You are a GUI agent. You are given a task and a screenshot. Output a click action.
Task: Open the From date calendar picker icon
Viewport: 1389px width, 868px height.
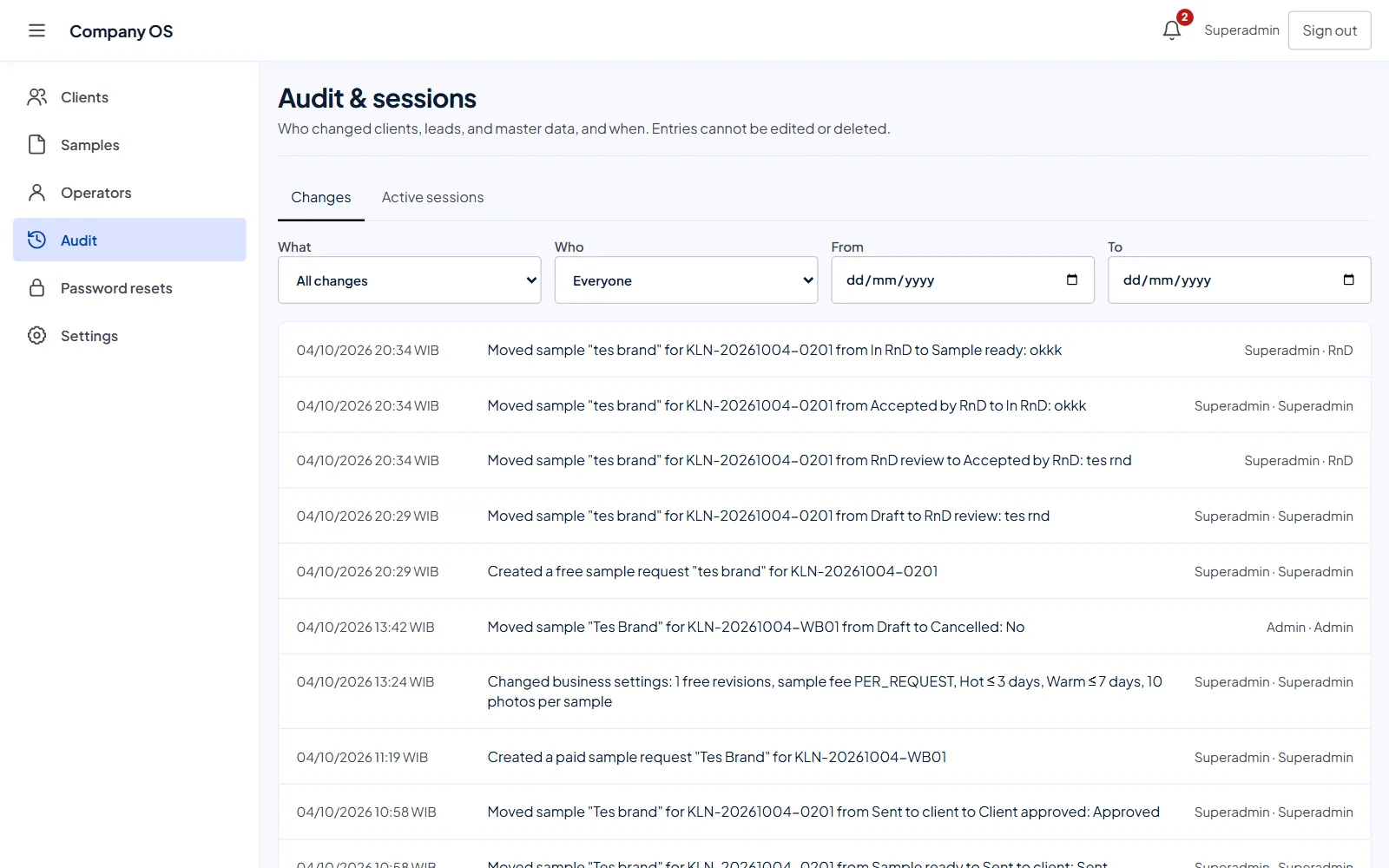click(1072, 279)
